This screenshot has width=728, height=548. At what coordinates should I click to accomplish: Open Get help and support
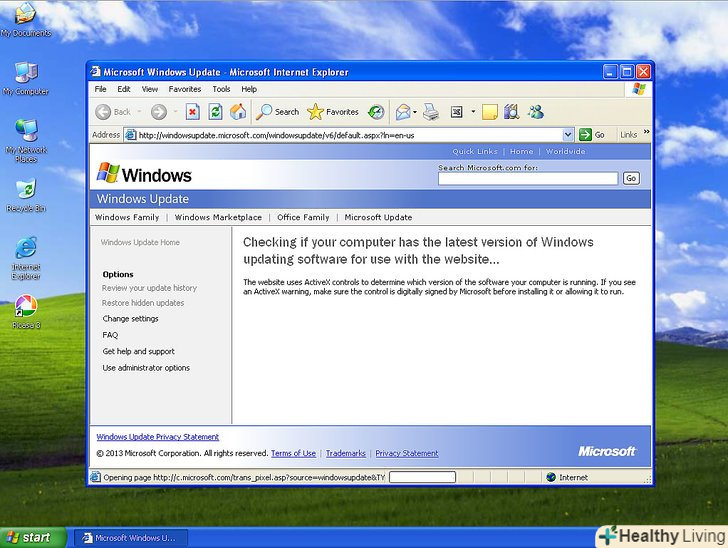pos(138,352)
